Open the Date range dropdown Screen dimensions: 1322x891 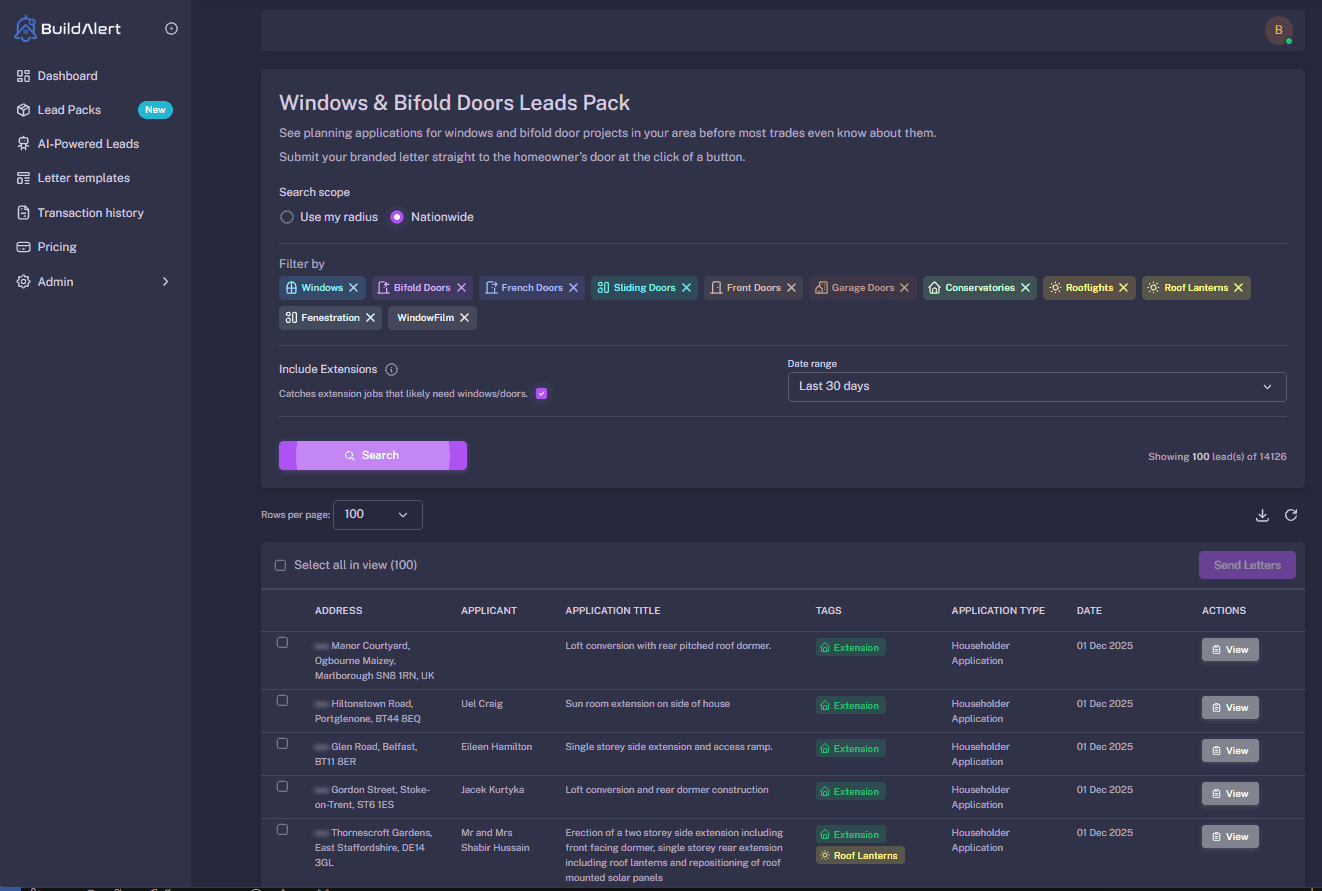1037,386
